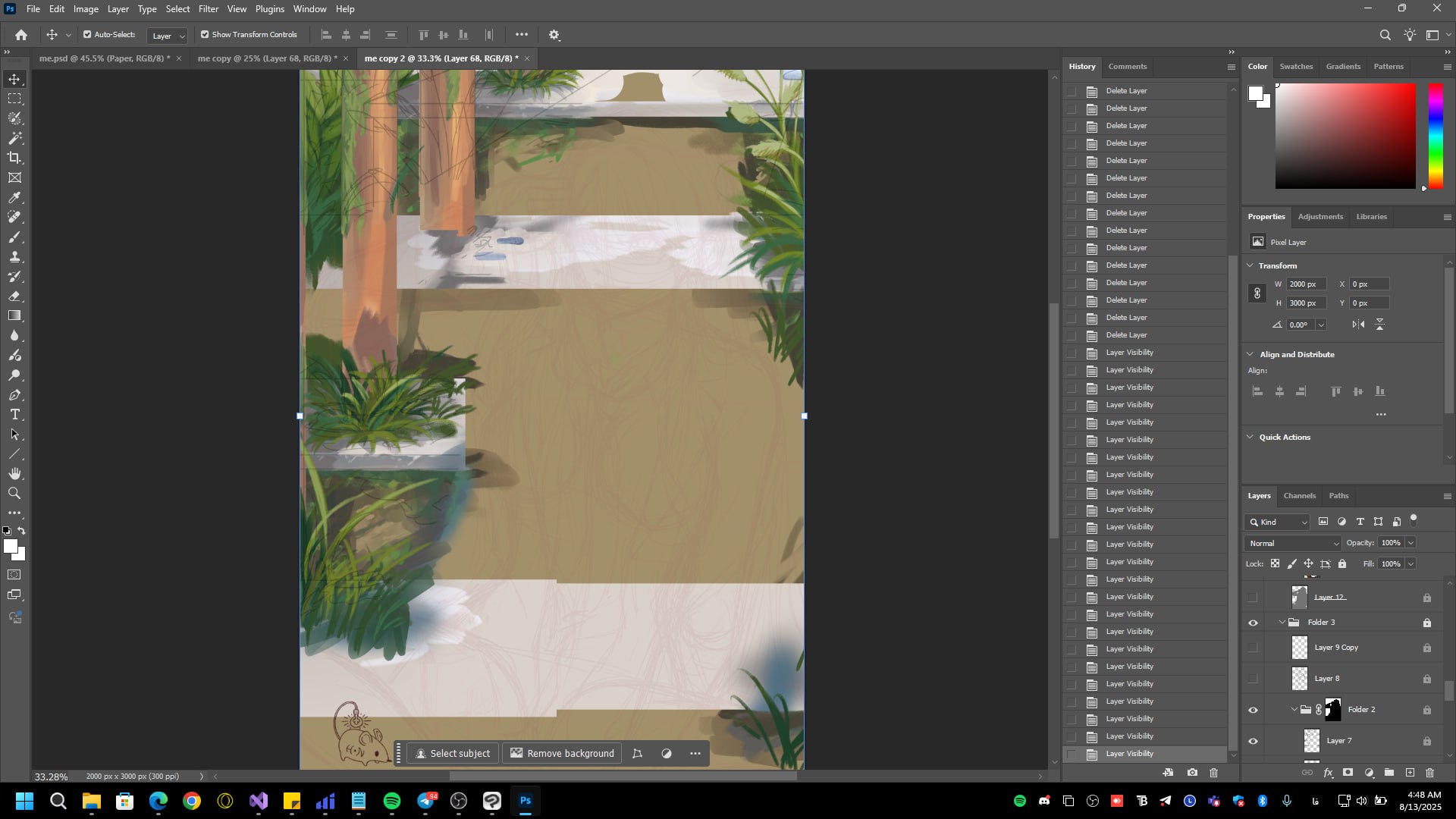
Task: Select the Clone Stamp tool
Action: pos(14,257)
